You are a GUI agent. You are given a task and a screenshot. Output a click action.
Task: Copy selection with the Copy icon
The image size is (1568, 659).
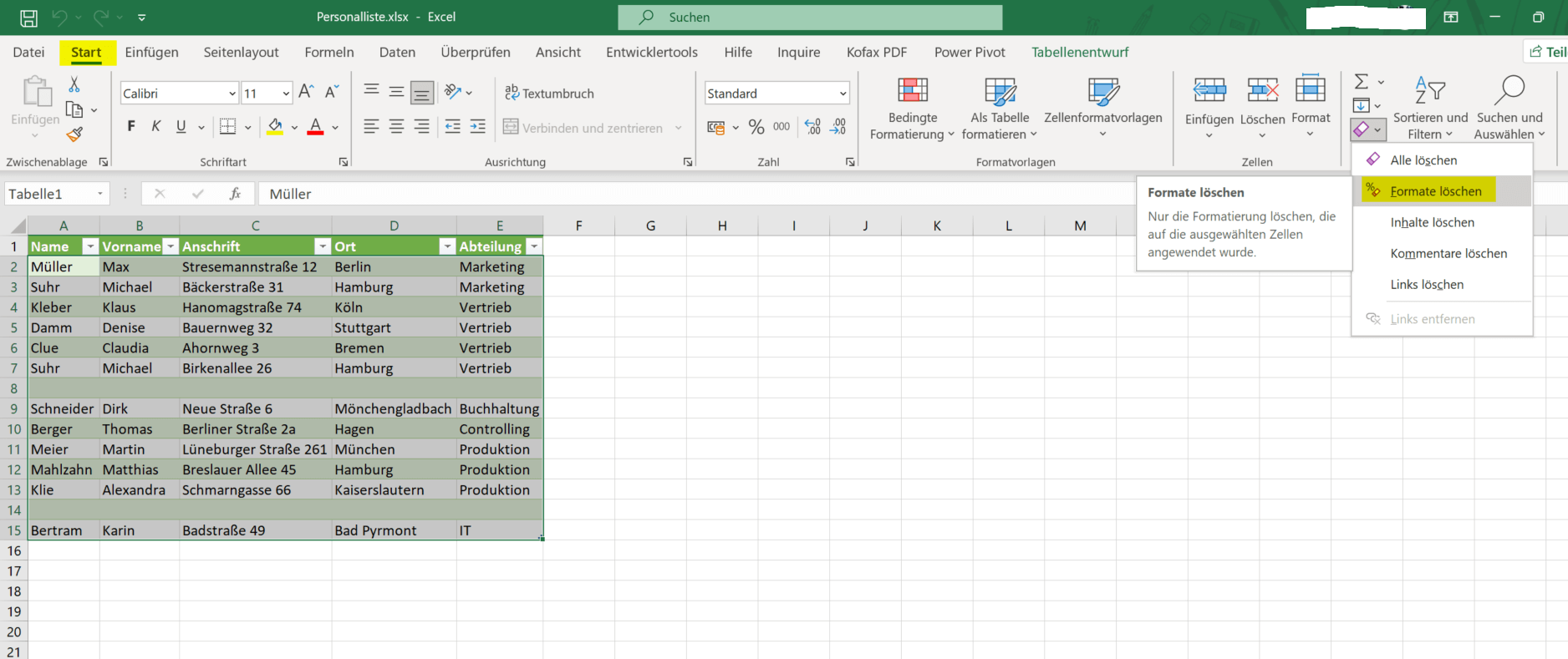click(74, 109)
